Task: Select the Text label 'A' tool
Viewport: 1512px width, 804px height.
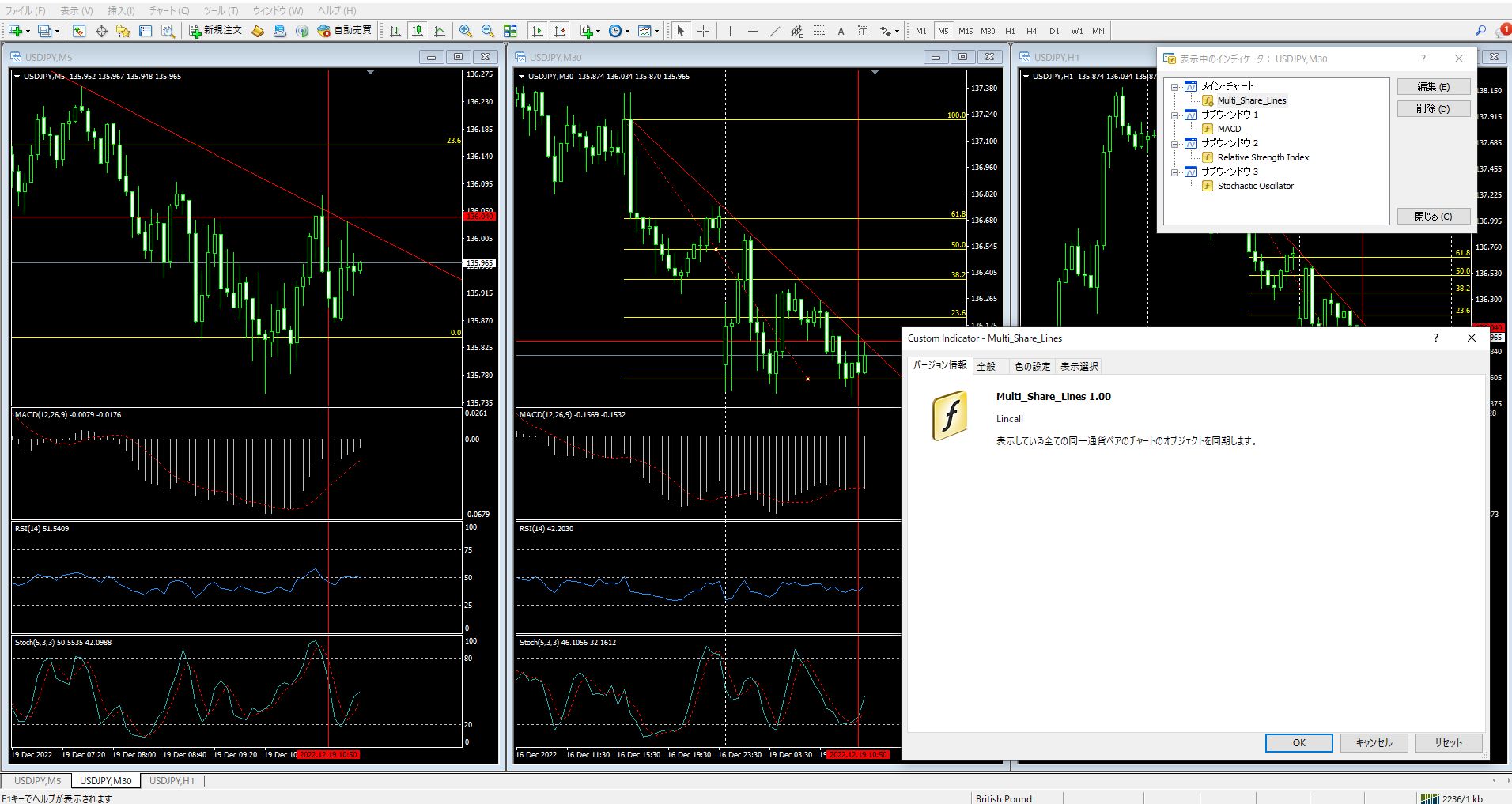Action: coord(841,32)
